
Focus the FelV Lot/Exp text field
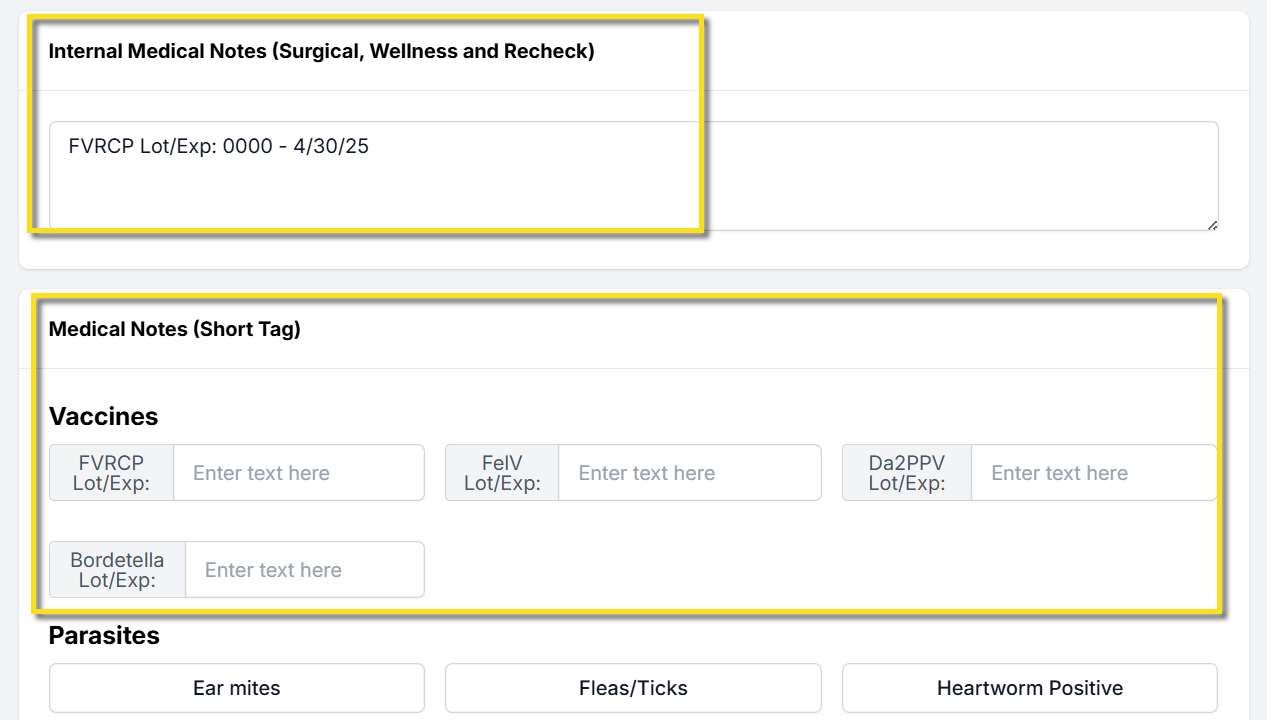coord(688,473)
